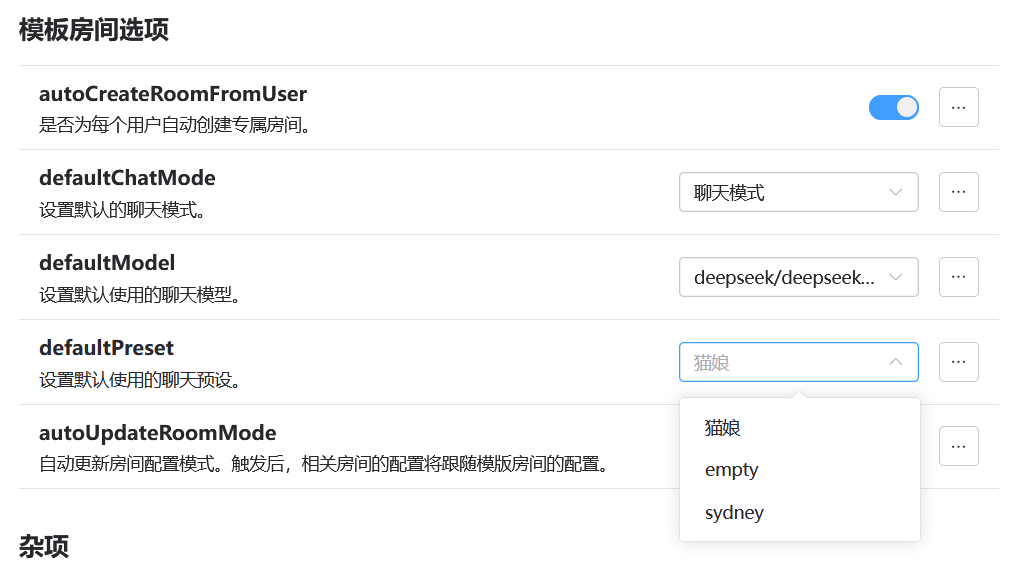
Task: Pick the sydney preset option
Action: (x=734, y=513)
